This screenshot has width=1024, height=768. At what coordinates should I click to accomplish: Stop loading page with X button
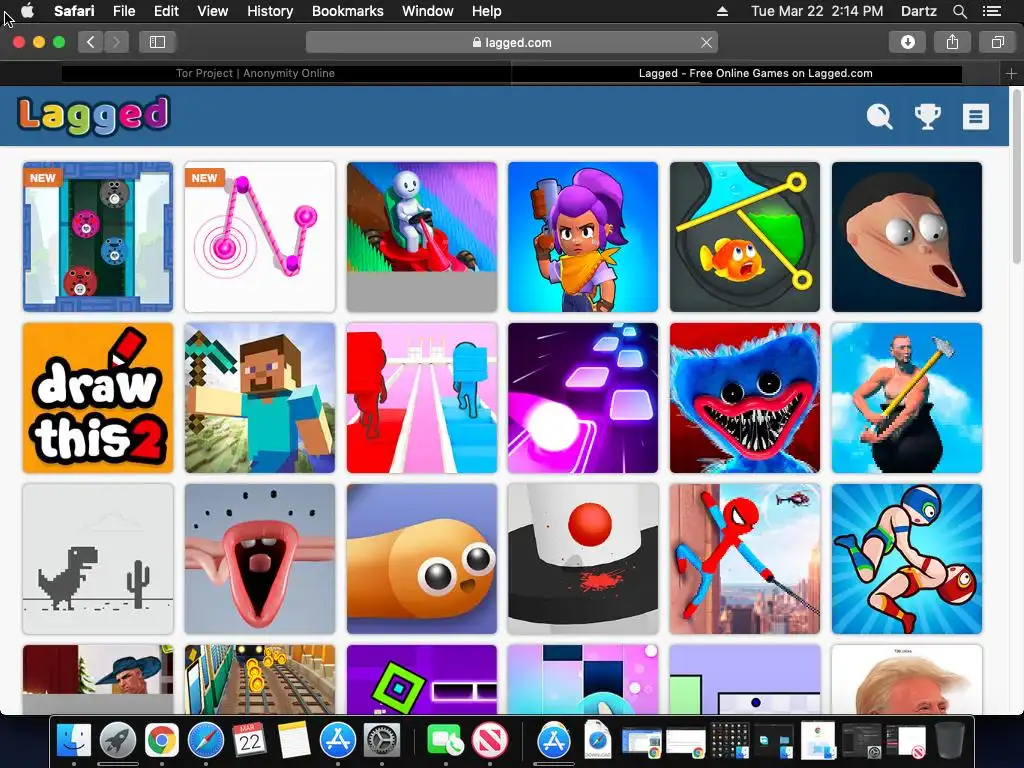coord(706,42)
